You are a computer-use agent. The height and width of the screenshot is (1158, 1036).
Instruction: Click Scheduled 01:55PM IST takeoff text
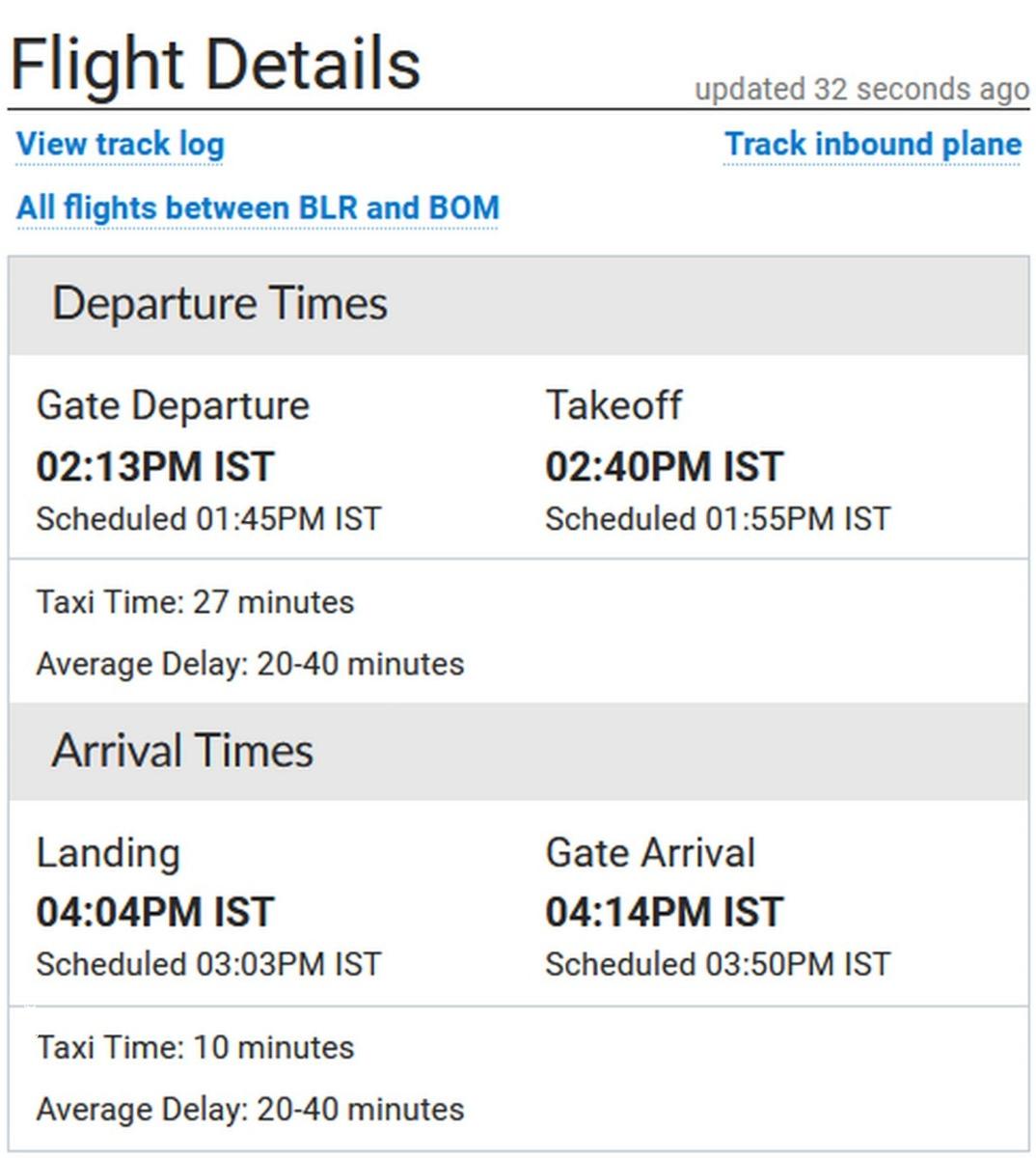point(718,519)
